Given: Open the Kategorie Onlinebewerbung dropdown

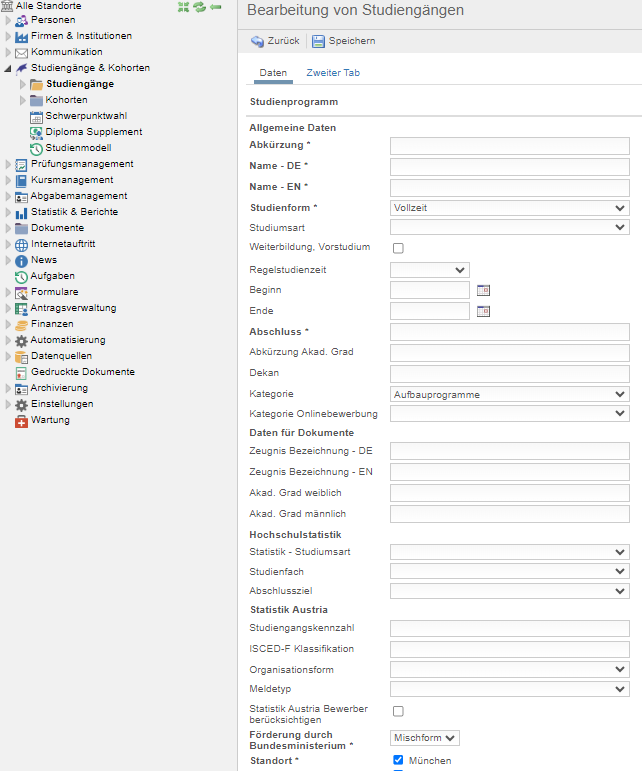Looking at the screenshot, I should coord(510,414).
